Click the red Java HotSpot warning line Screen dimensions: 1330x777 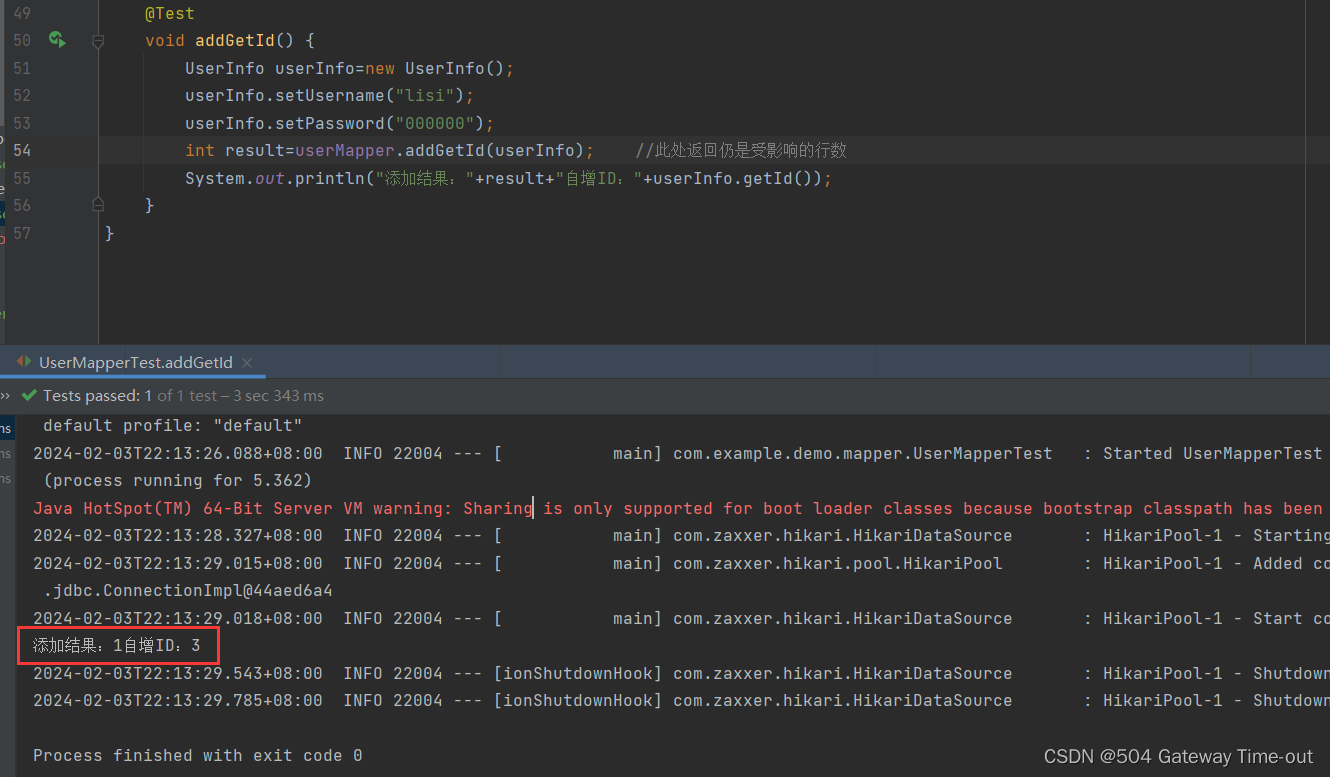point(678,508)
